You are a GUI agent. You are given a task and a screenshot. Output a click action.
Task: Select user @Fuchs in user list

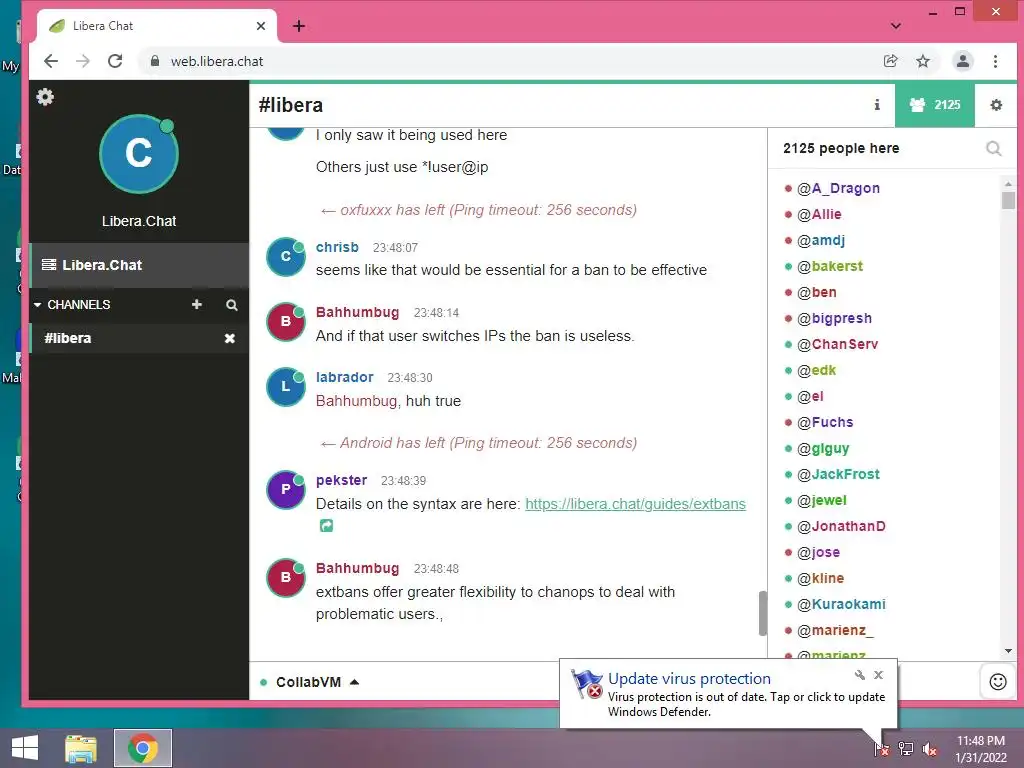(825, 423)
